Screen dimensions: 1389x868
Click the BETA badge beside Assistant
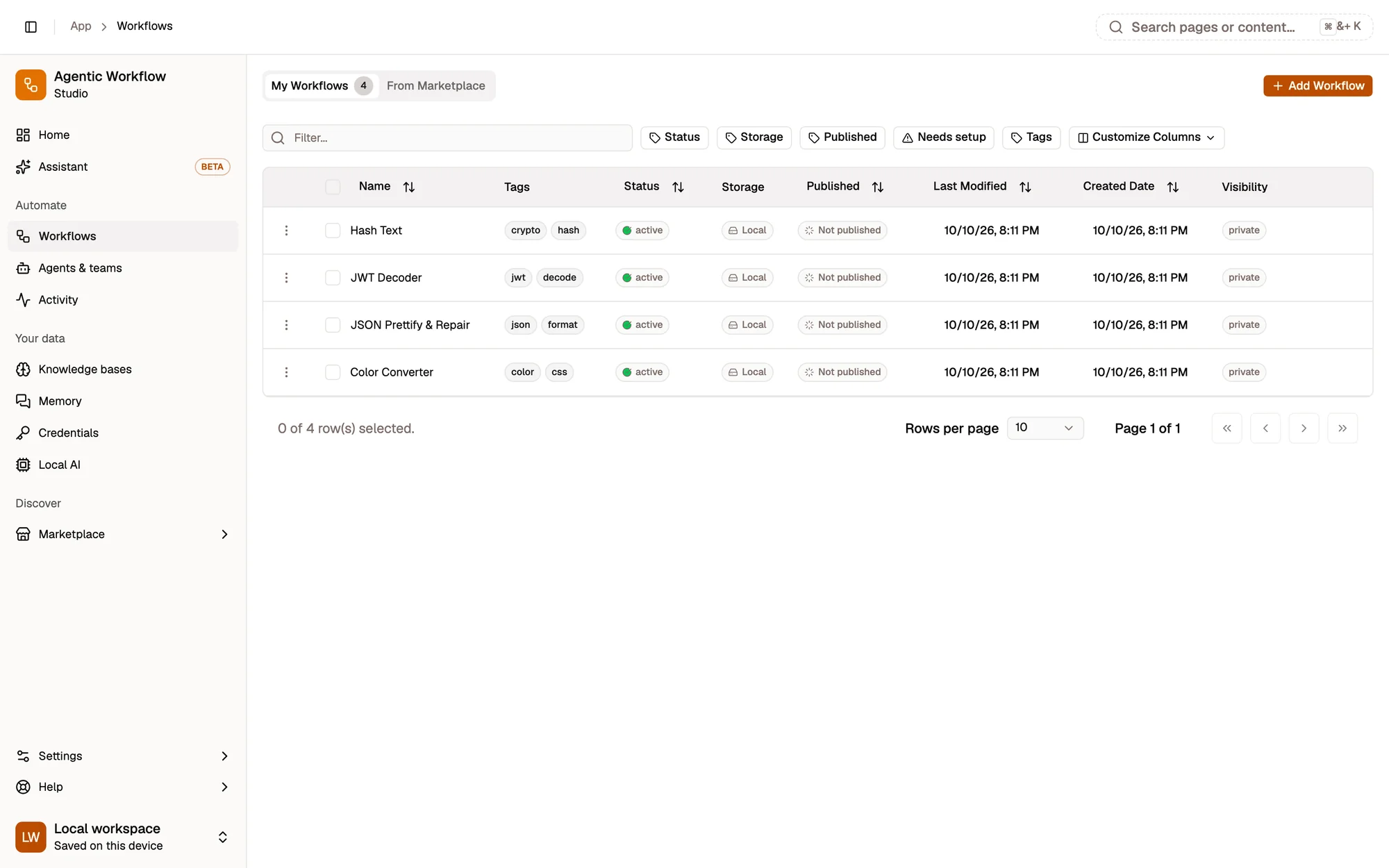(213, 167)
